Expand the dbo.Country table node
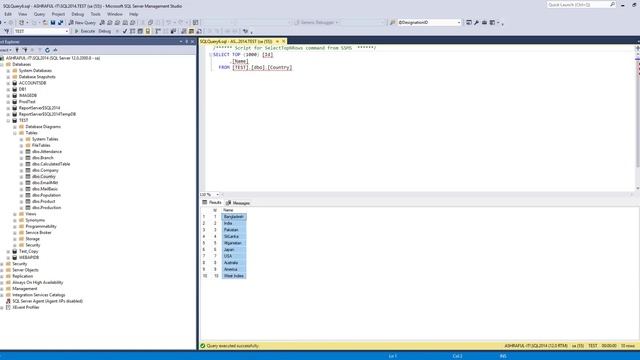Viewport: 640px width, 360px height. [x=21, y=177]
